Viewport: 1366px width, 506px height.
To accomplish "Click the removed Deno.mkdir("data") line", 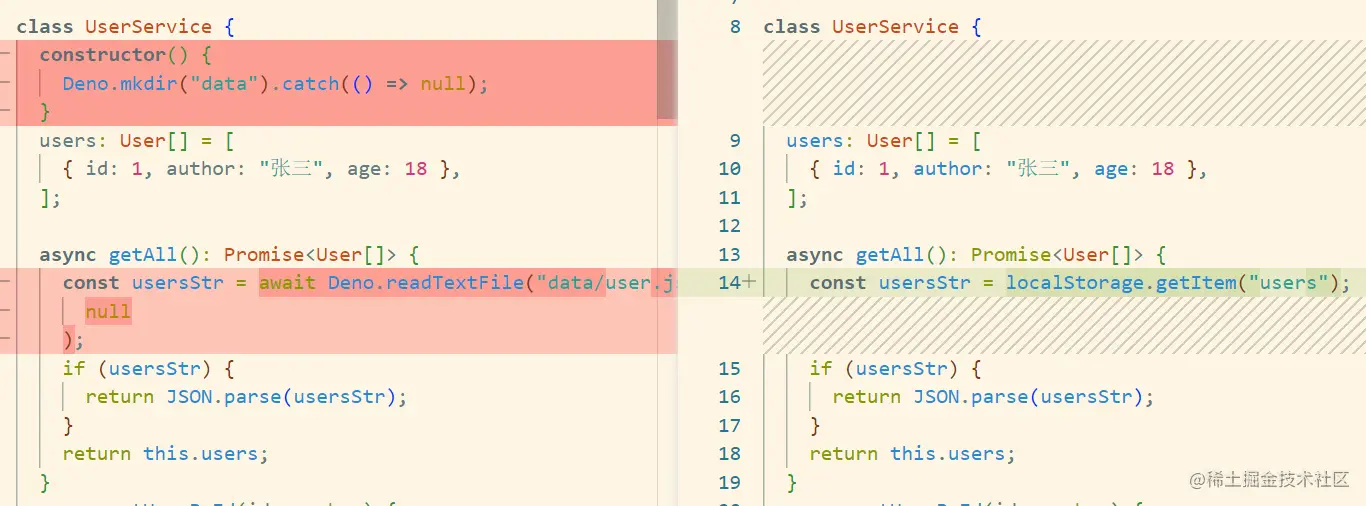I will click(x=275, y=84).
